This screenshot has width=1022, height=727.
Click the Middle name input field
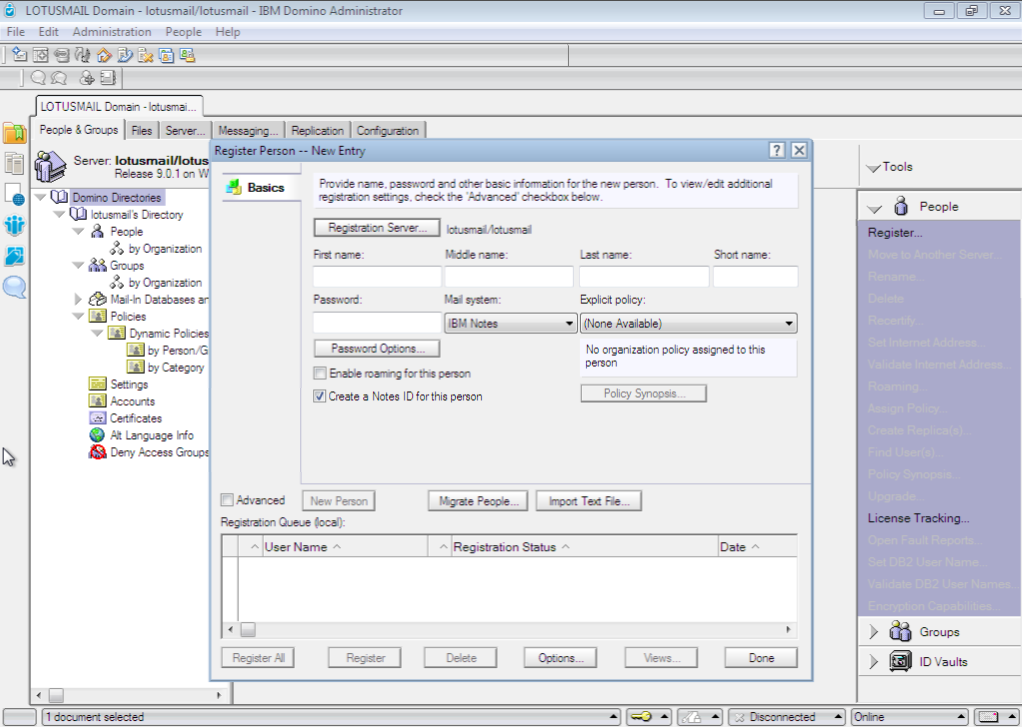(509, 276)
